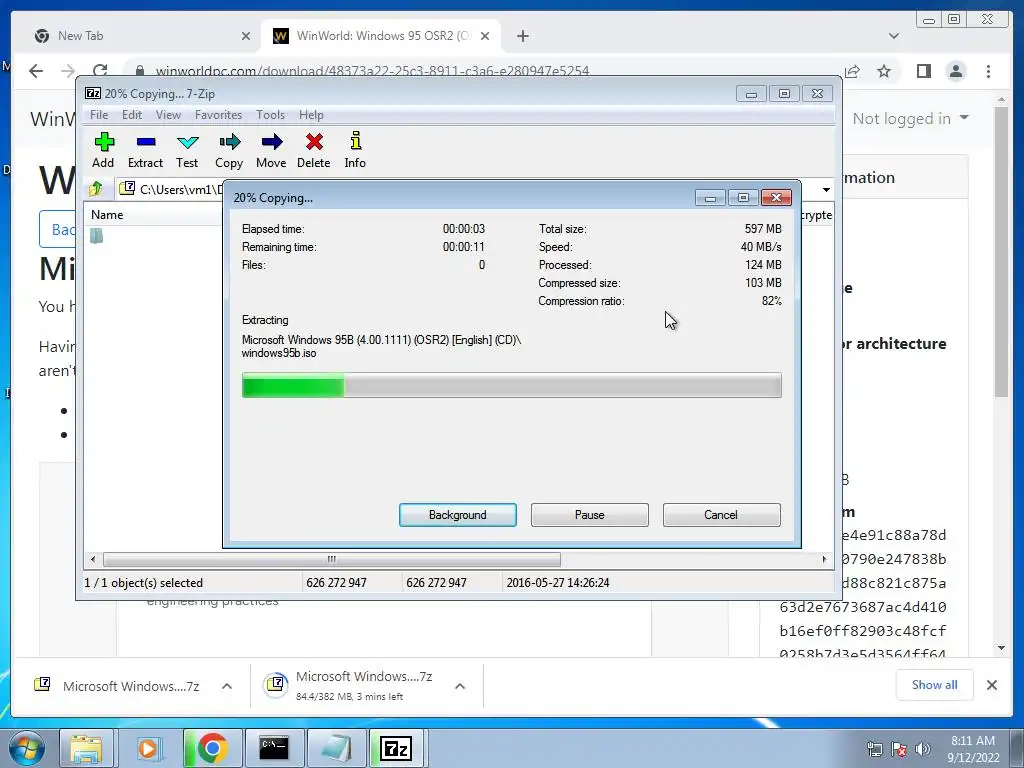This screenshot has width=1024, height=768.
Task: Click the 7-Zip horizontal scrollbar thumb
Action: (332, 559)
